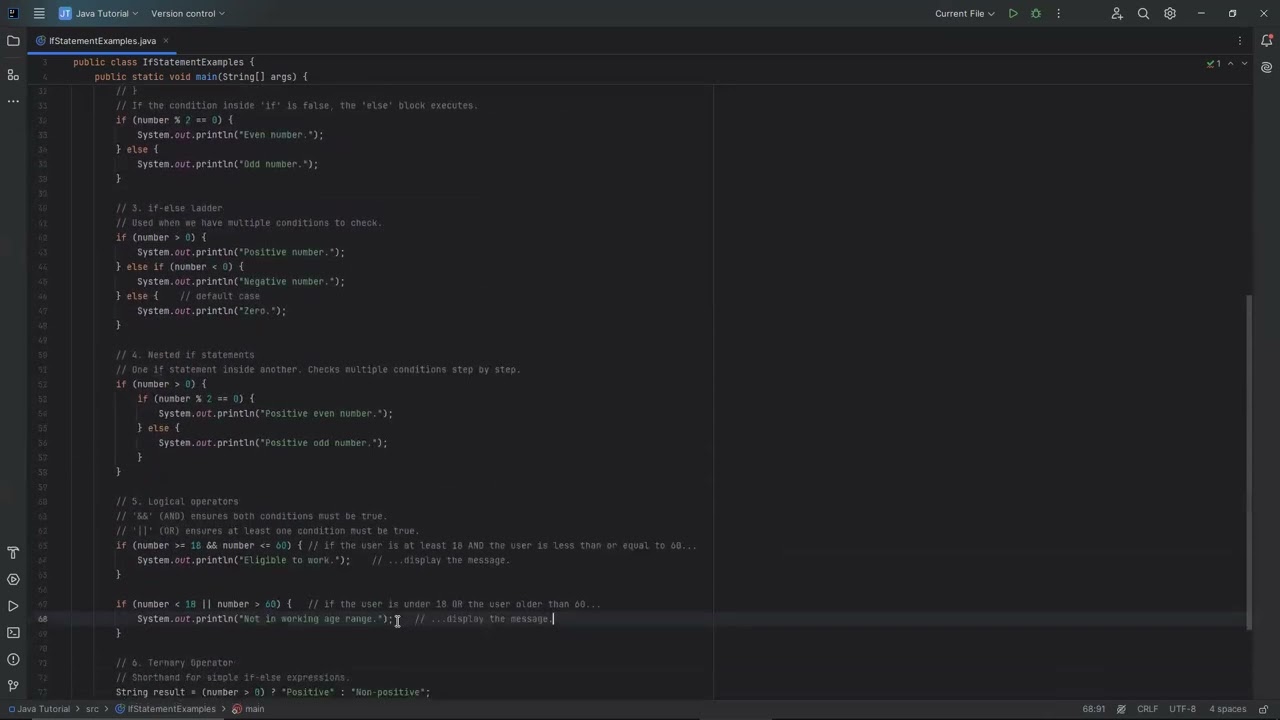The image size is (1280, 720).
Task: Show more tool windows ellipsis
Action: tap(13, 101)
